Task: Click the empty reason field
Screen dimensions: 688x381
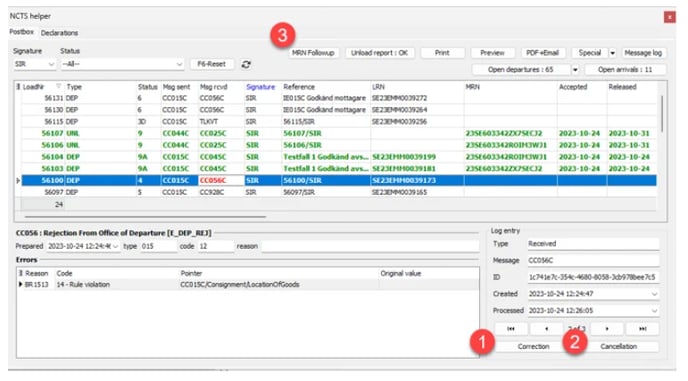Action: 370,246
